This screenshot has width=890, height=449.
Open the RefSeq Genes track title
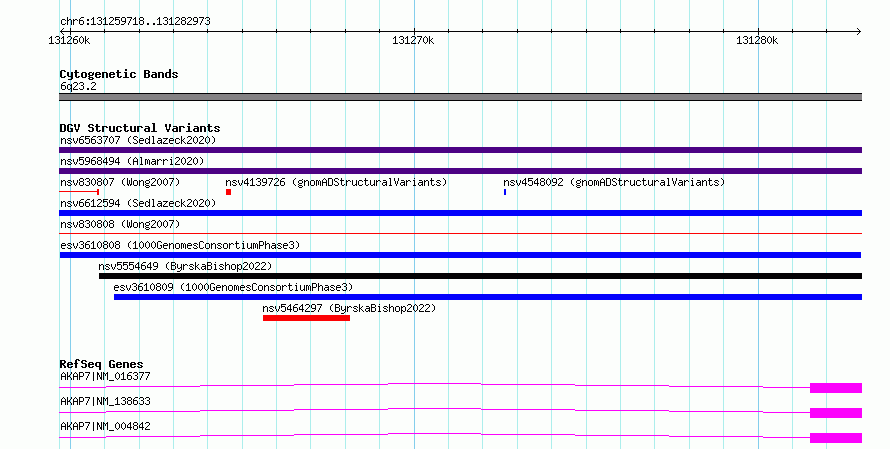click(101, 364)
